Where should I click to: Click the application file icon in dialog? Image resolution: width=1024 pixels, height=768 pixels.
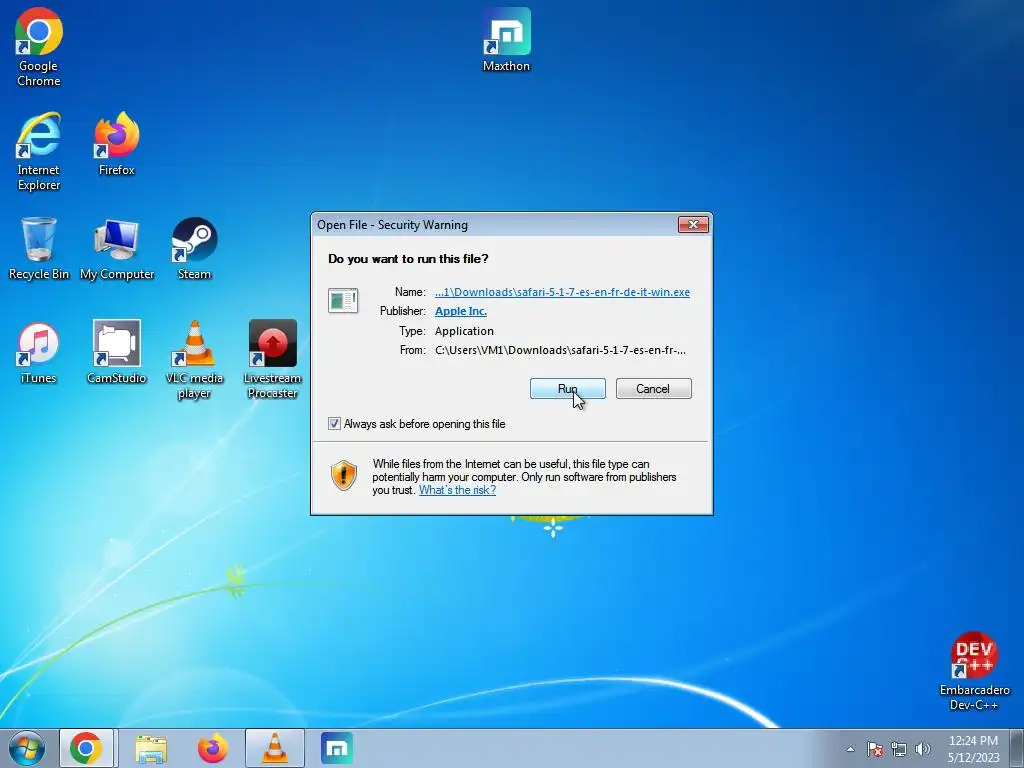point(343,300)
